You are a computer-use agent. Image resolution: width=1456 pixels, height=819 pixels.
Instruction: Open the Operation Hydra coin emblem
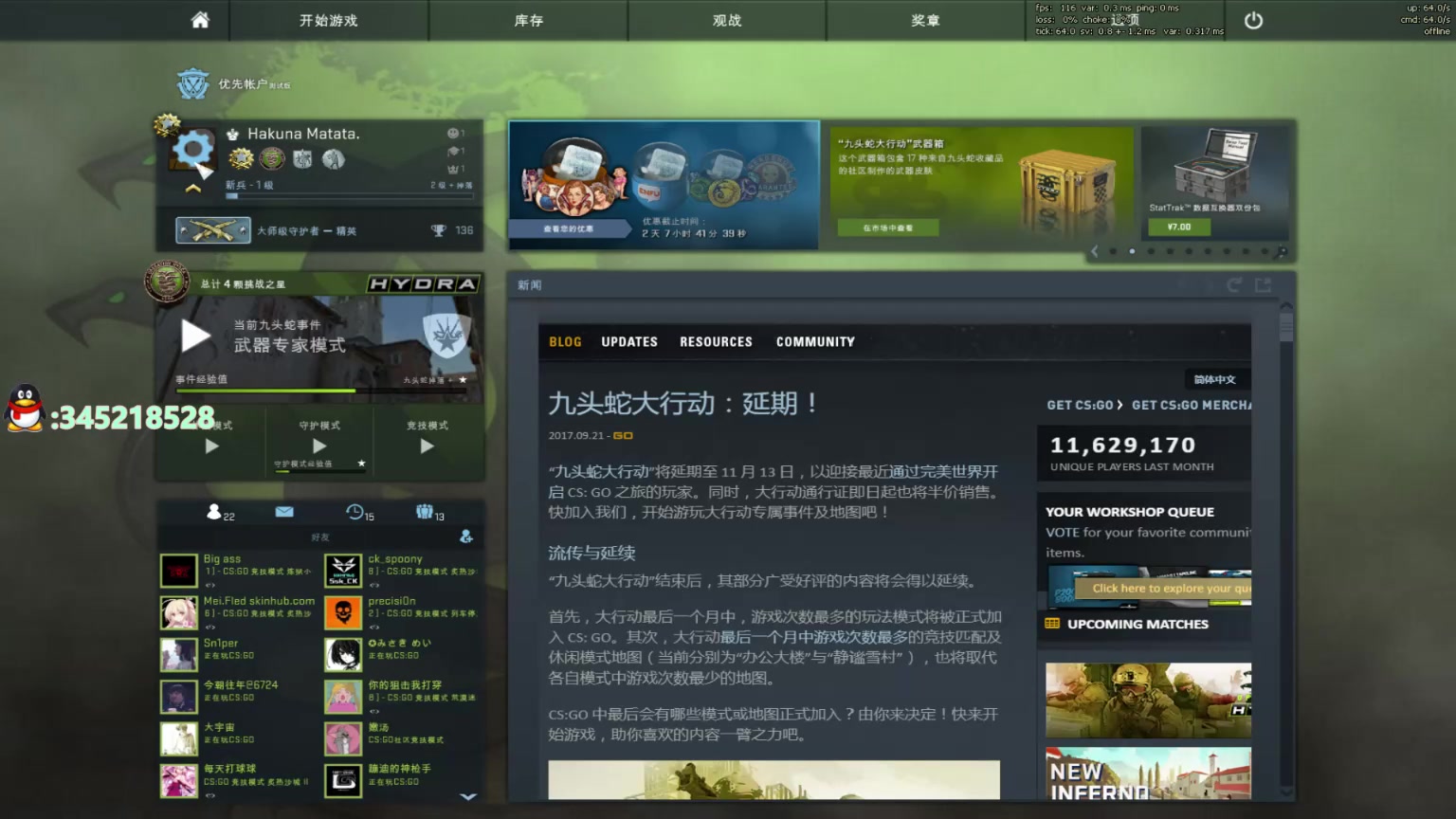click(x=167, y=281)
